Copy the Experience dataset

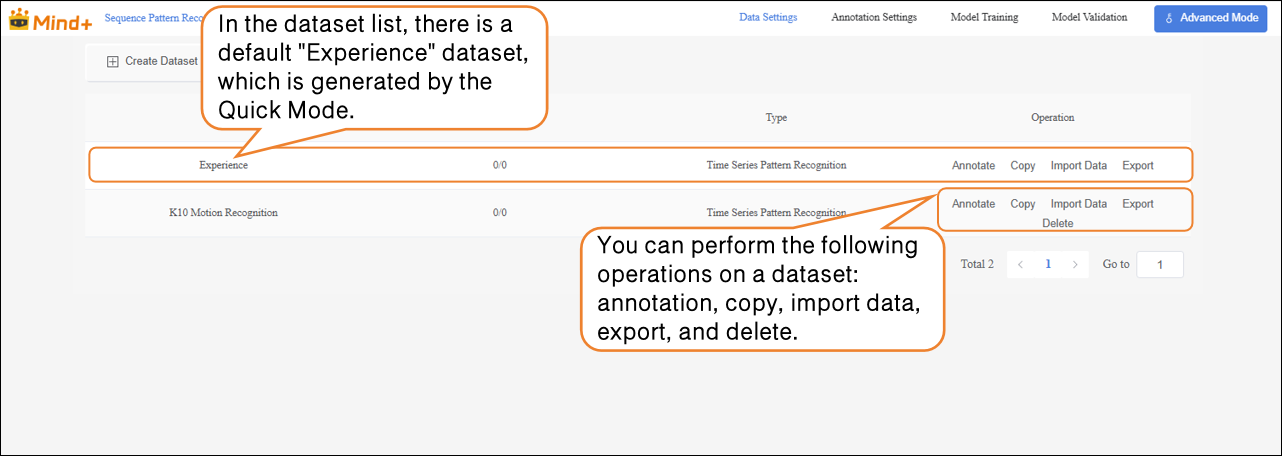[x=1023, y=165]
